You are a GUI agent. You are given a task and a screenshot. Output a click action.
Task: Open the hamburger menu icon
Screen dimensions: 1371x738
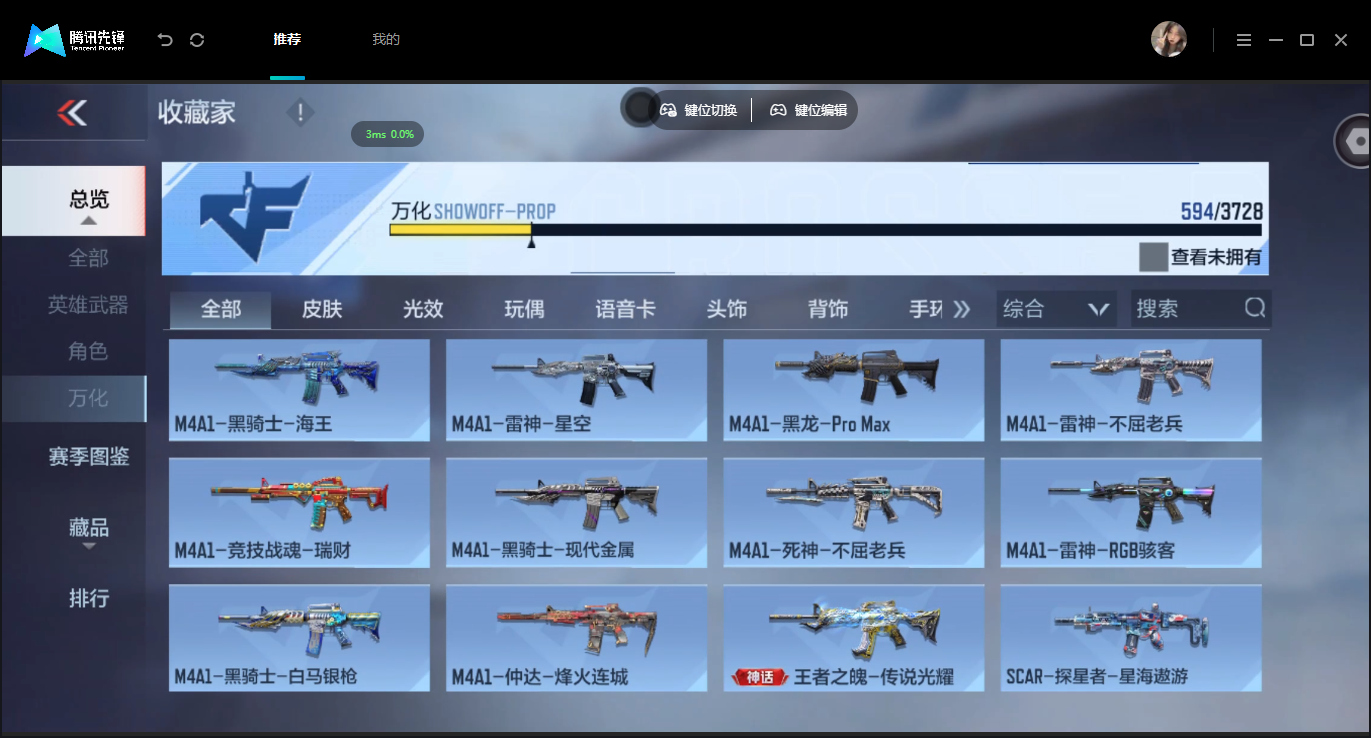coord(1243,40)
